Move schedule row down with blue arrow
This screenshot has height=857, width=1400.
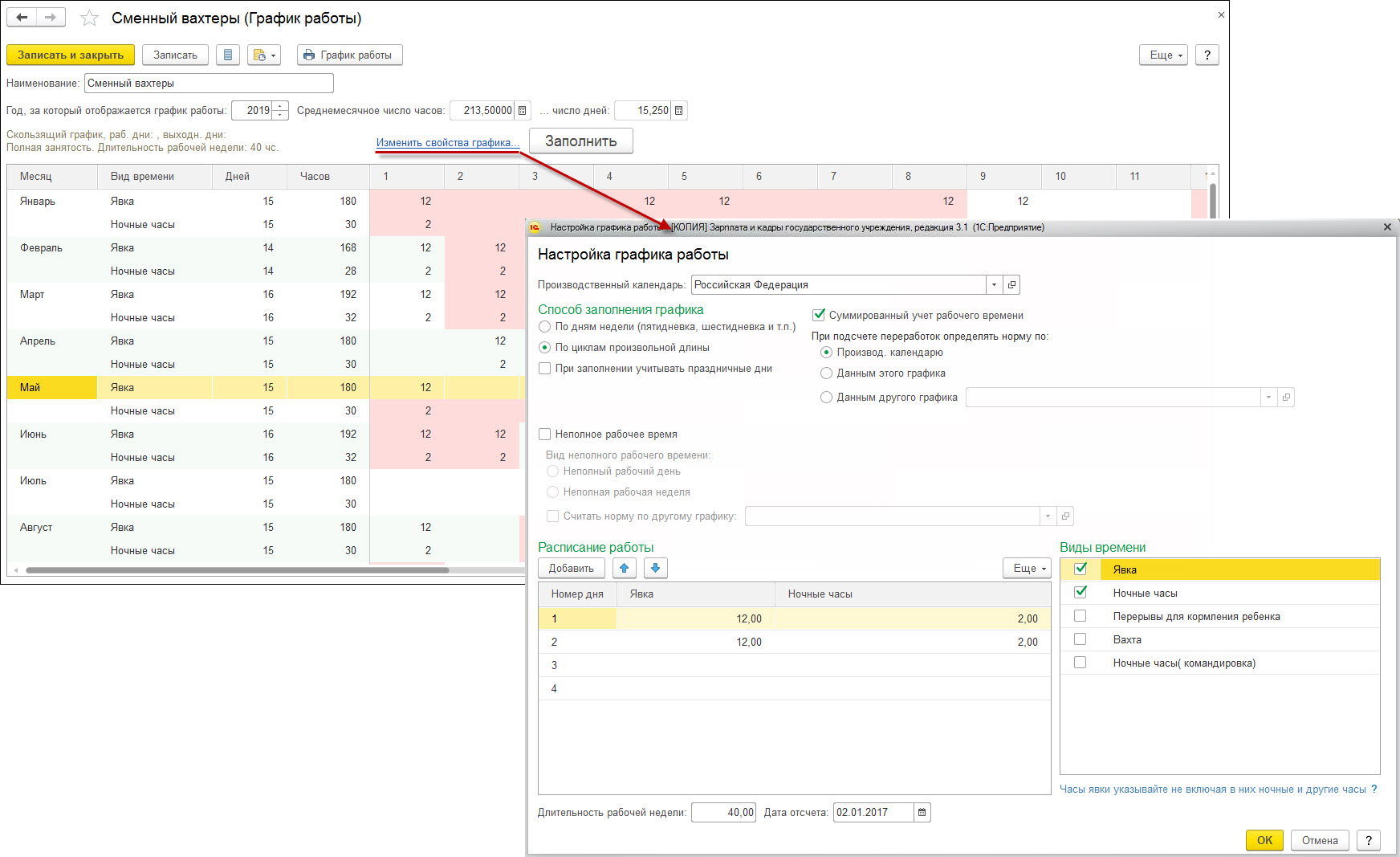(655, 568)
